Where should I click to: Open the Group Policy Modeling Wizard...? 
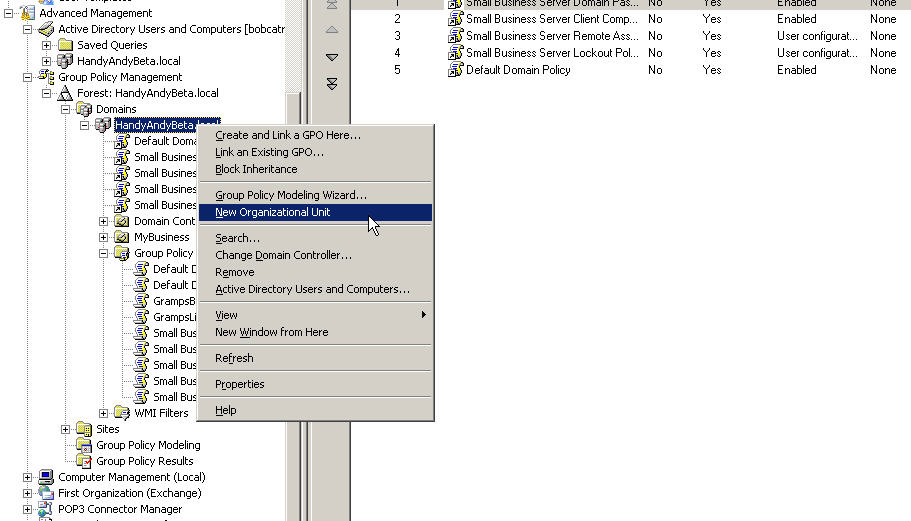coord(315,195)
